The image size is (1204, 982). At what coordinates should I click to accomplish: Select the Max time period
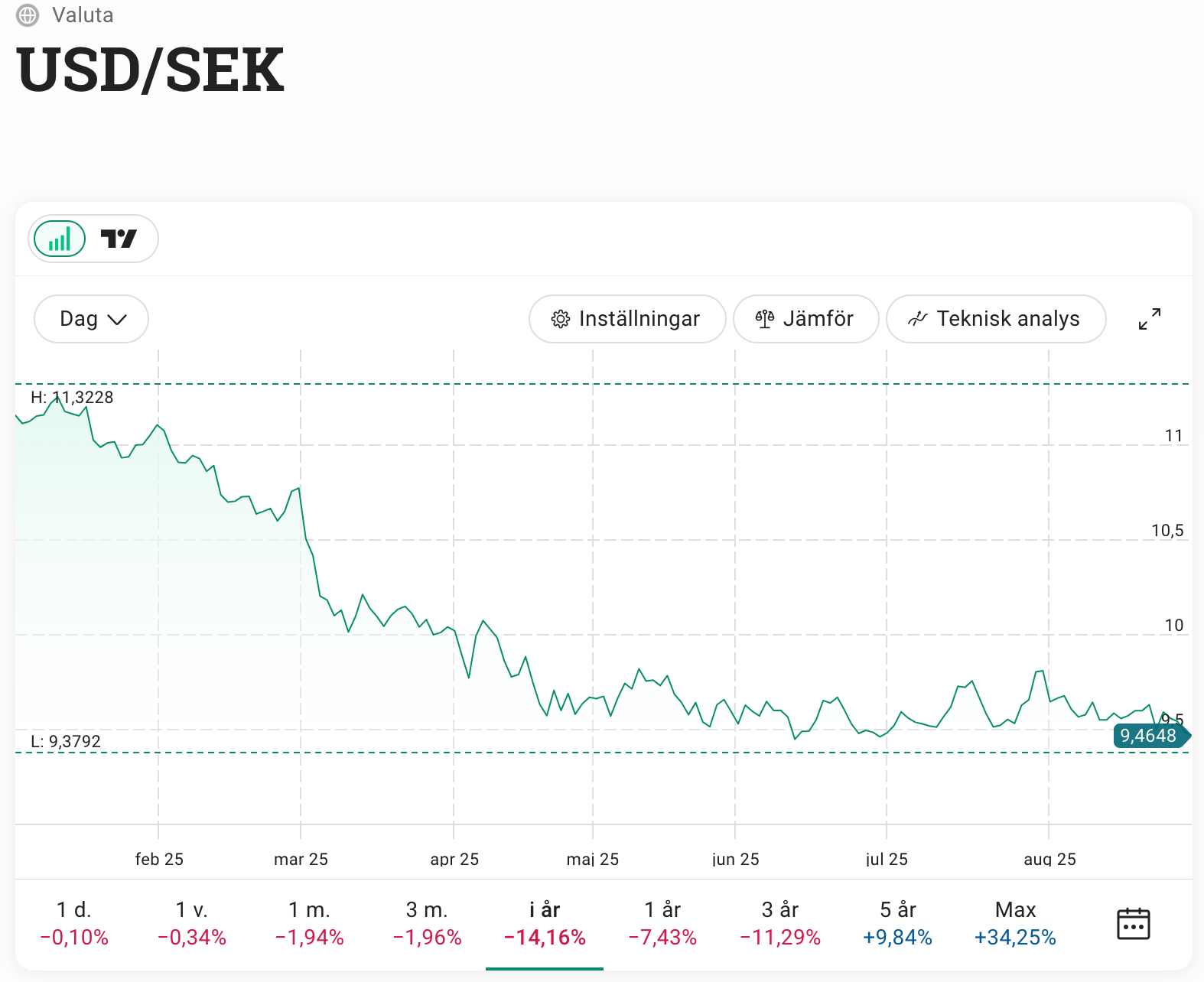pyautogui.click(x=1015, y=923)
